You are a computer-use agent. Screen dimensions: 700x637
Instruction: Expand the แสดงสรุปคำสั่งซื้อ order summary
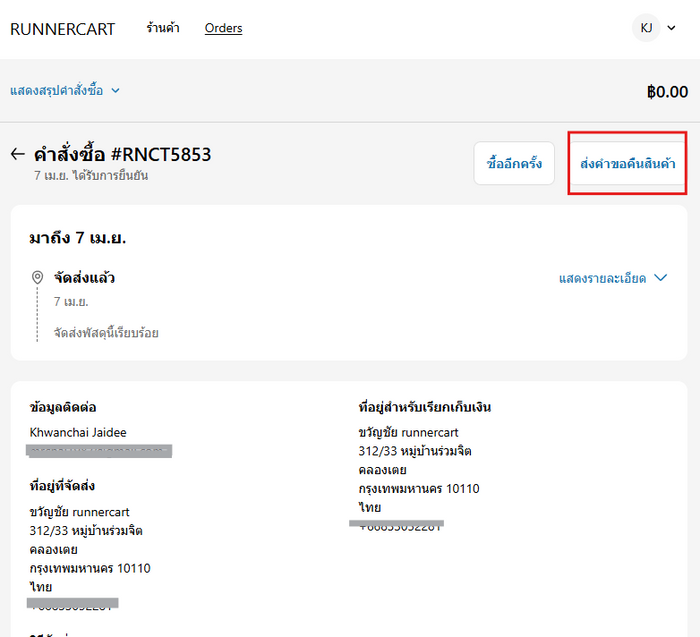tap(56, 91)
